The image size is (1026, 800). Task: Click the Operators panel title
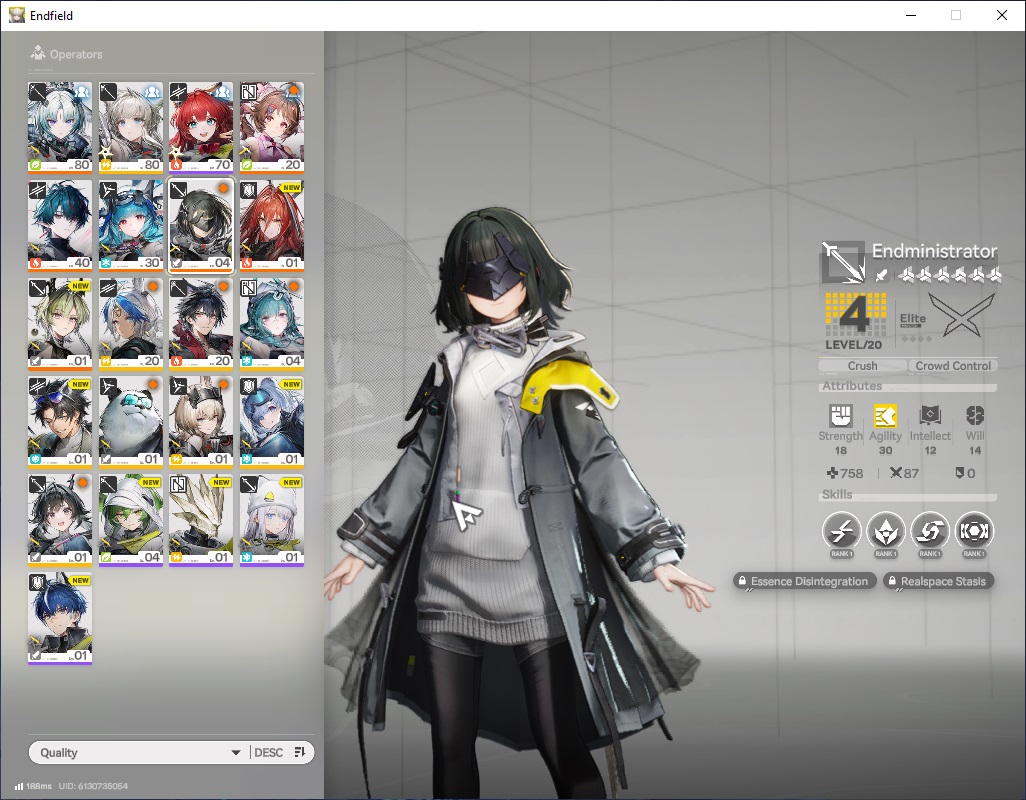76,54
